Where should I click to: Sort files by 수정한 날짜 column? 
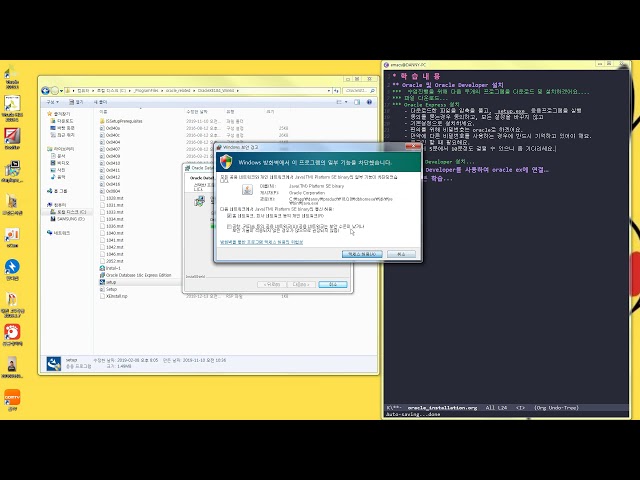pyautogui.click(x=197, y=111)
